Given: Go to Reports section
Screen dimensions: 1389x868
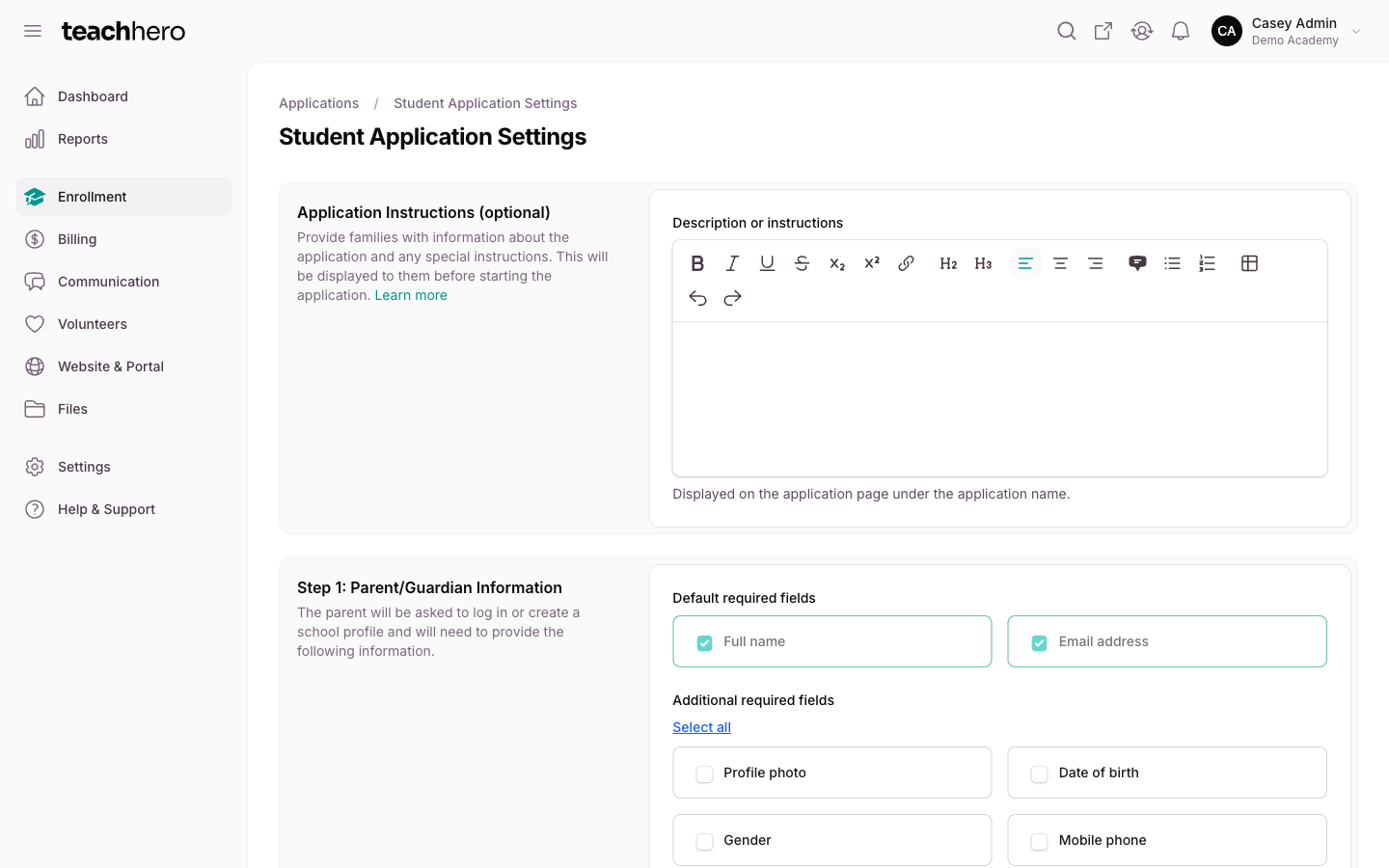Looking at the screenshot, I should point(123,139).
